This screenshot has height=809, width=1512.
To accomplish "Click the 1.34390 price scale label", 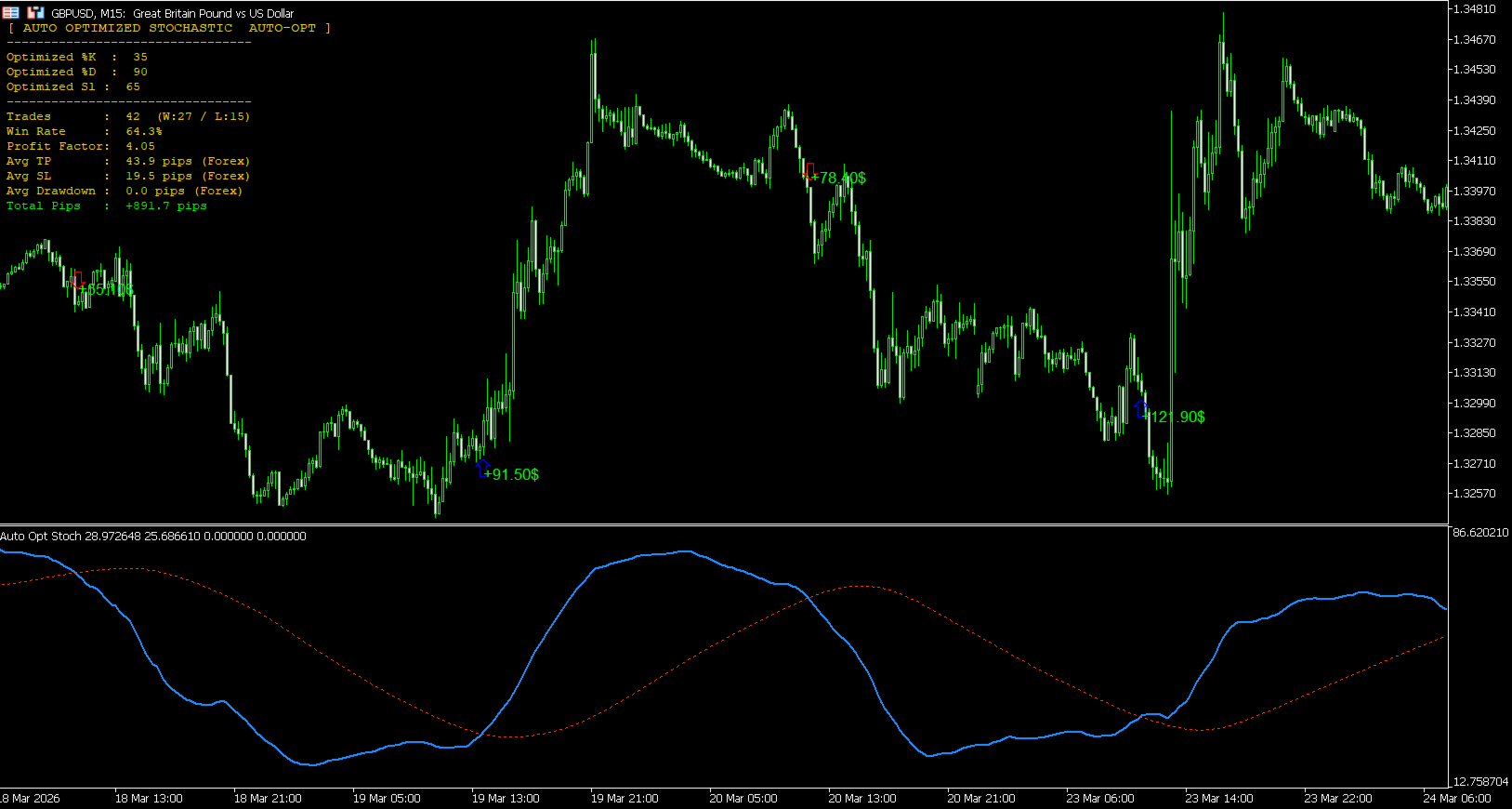I will [1474, 99].
